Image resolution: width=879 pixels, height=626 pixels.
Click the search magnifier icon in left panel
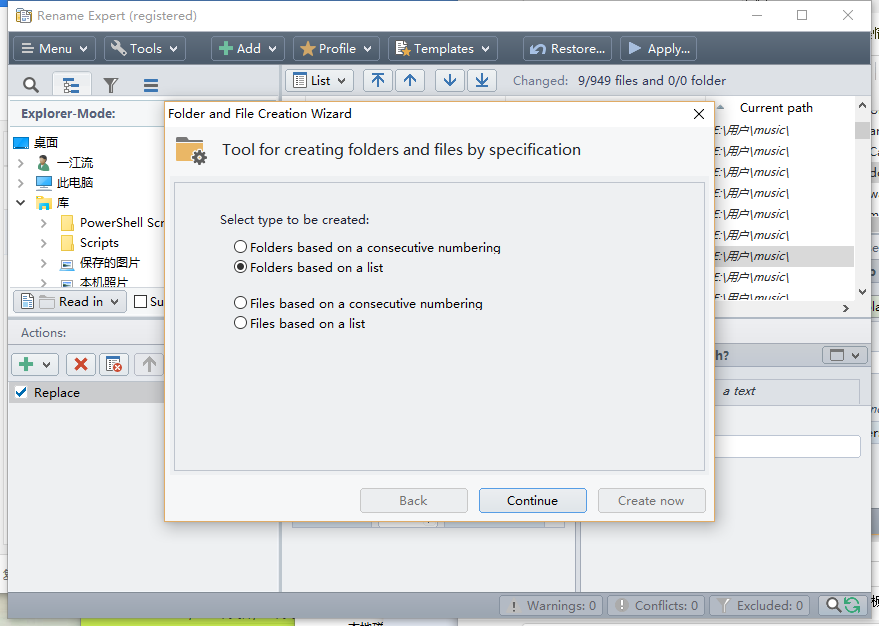pos(31,85)
